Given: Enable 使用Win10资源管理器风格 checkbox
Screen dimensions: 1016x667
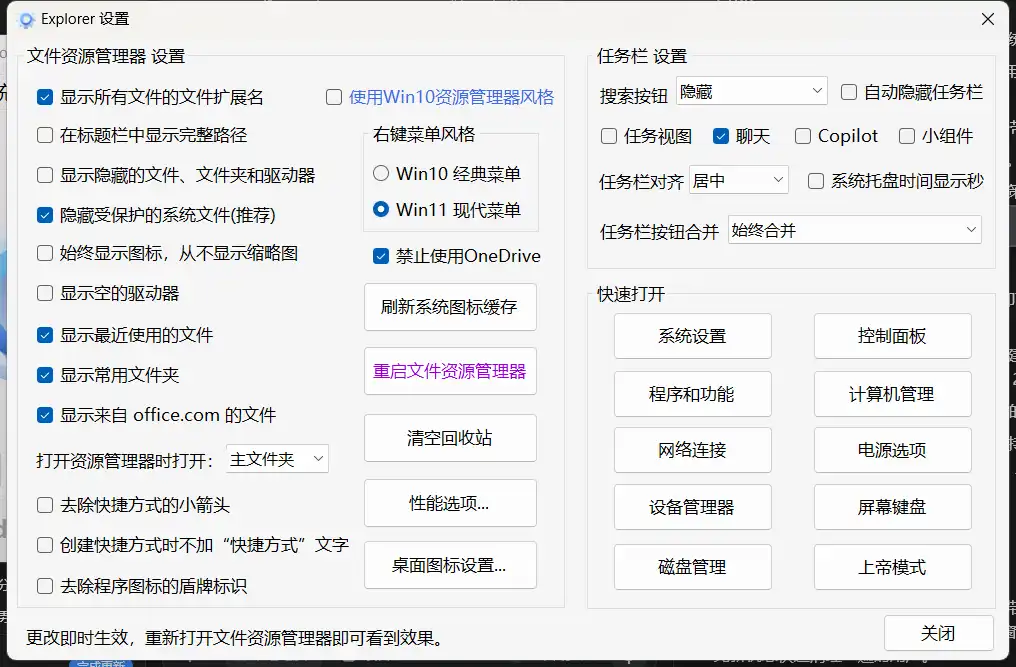Looking at the screenshot, I should [x=334, y=97].
